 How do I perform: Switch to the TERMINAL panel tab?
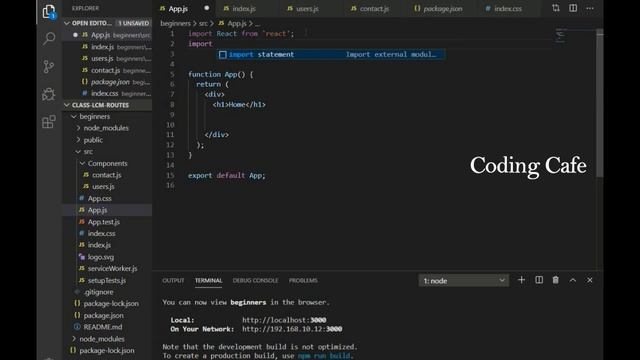coord(208,280)
